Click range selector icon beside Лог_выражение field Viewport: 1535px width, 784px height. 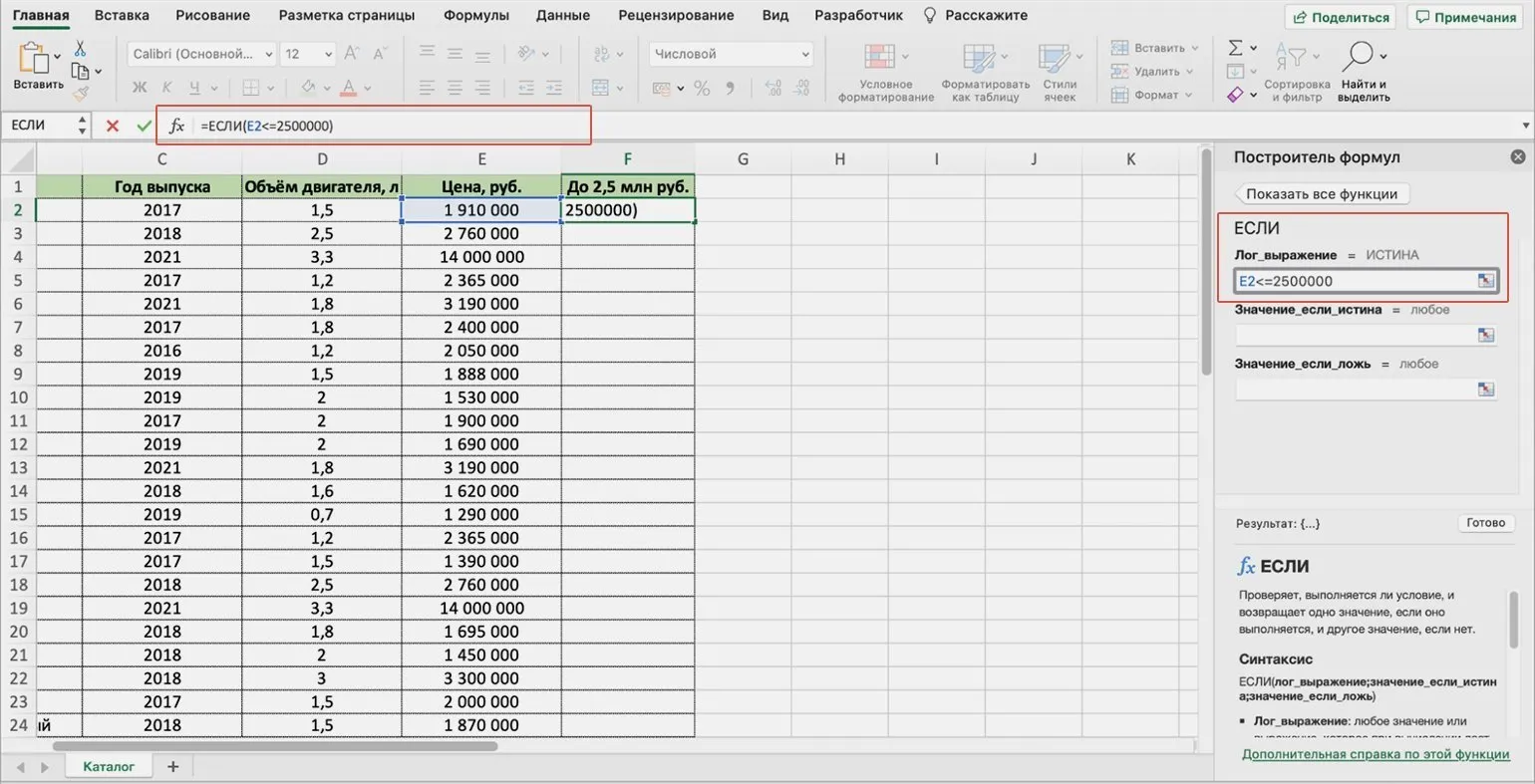[1485, 281]
